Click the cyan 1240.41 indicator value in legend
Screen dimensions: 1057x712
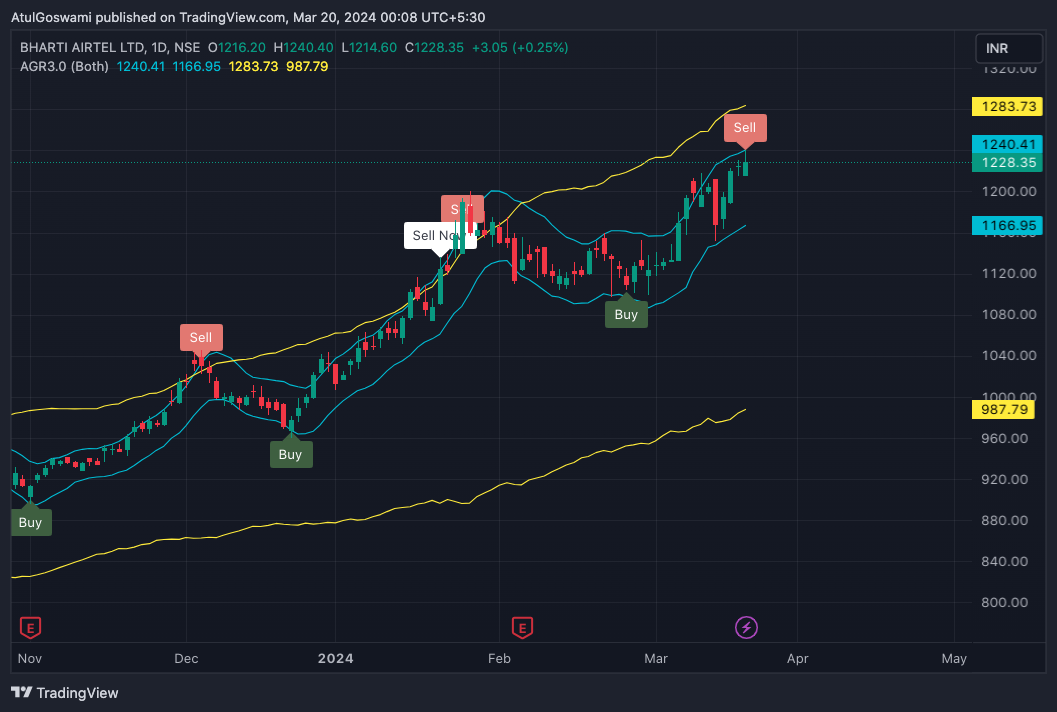[141, 66]
